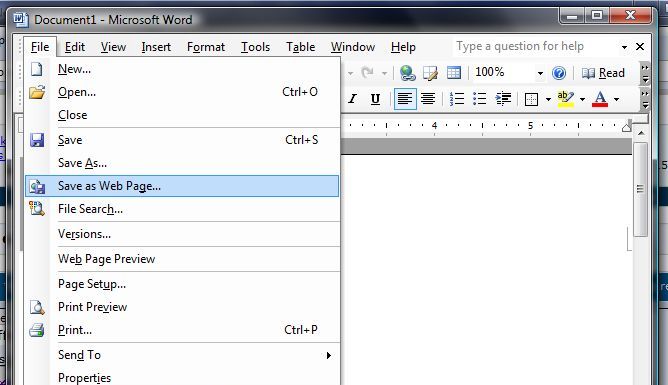
Task: Select Align Left paragraph alignment
Action: 405,99
